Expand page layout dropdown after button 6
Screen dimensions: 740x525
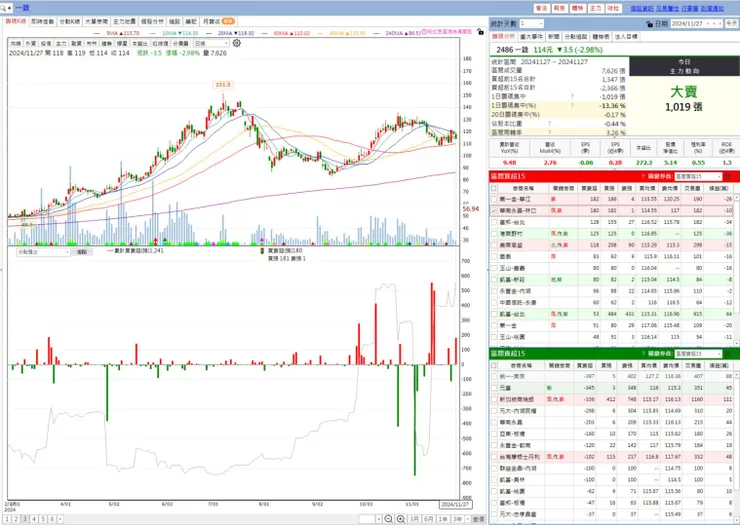click(x=60, y=519)
